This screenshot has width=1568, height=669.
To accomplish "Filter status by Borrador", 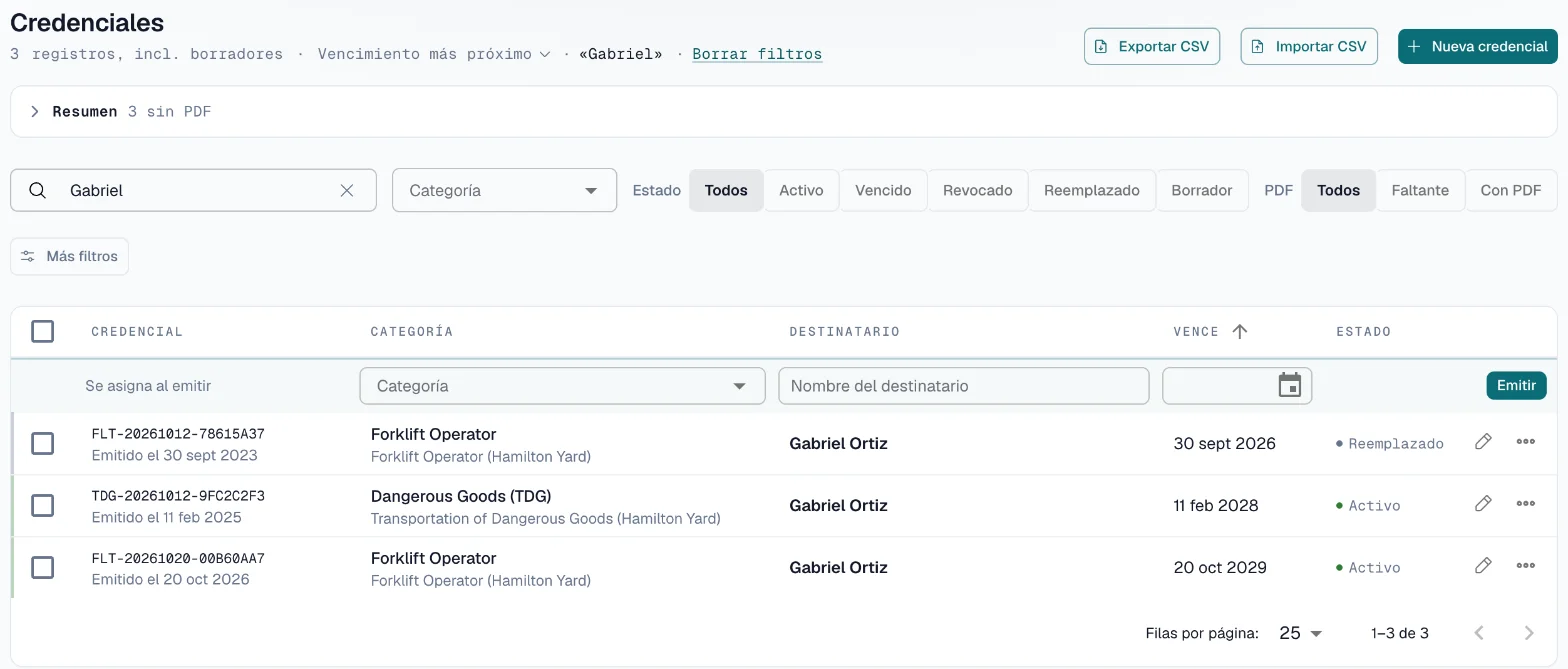I will [1202, 190].
